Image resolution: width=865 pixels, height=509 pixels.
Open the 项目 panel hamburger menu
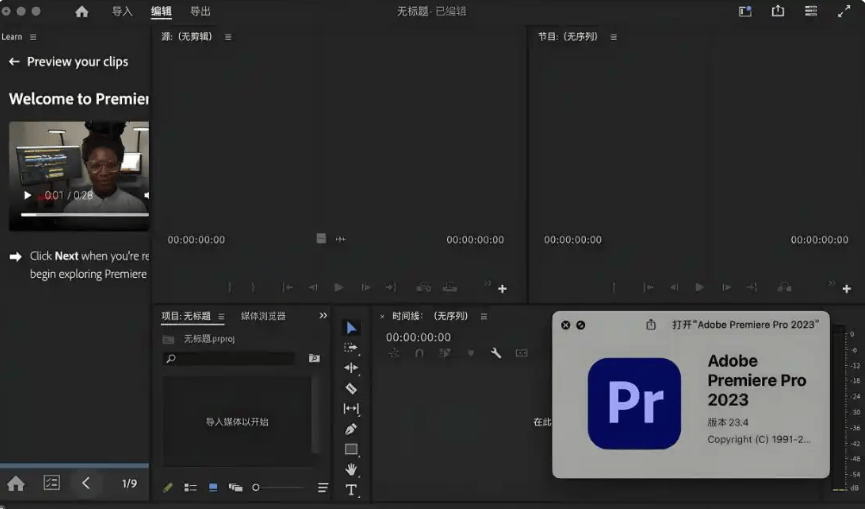click(221, 317)
